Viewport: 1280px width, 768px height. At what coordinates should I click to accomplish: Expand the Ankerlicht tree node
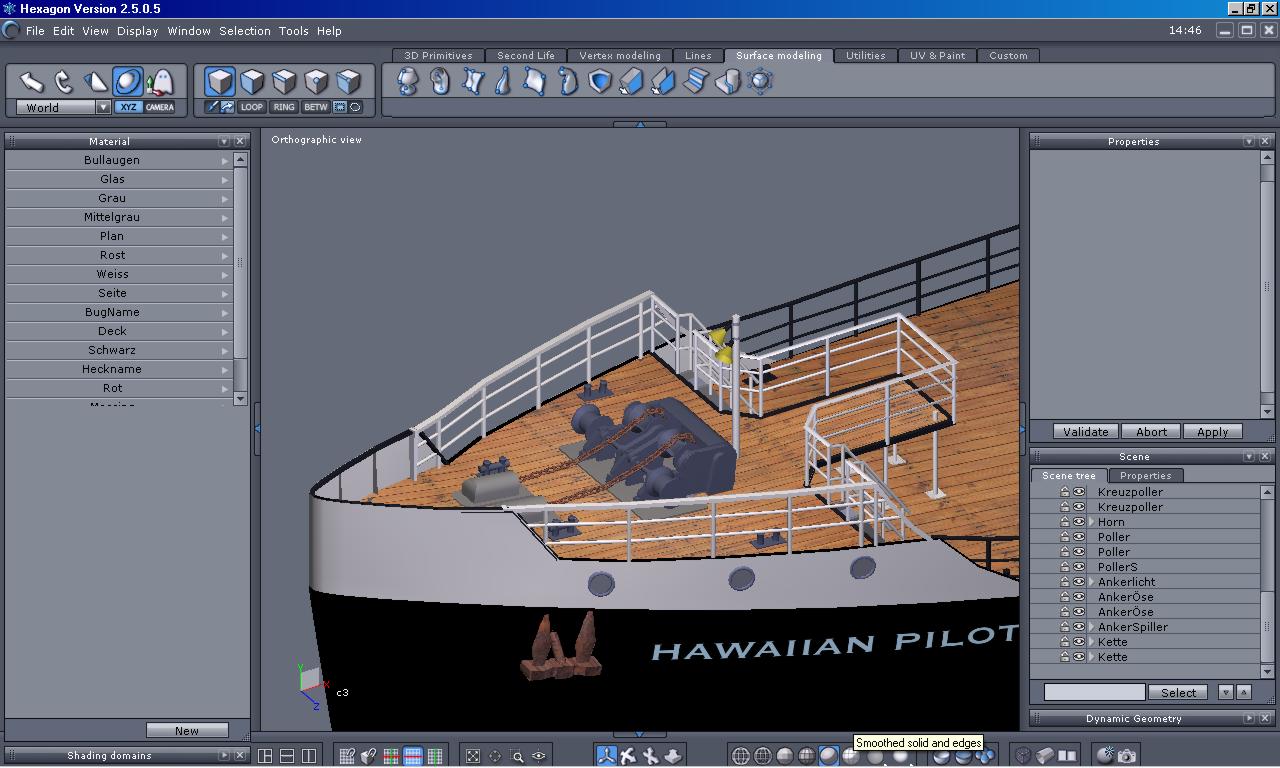click(x=1092, y=582)
